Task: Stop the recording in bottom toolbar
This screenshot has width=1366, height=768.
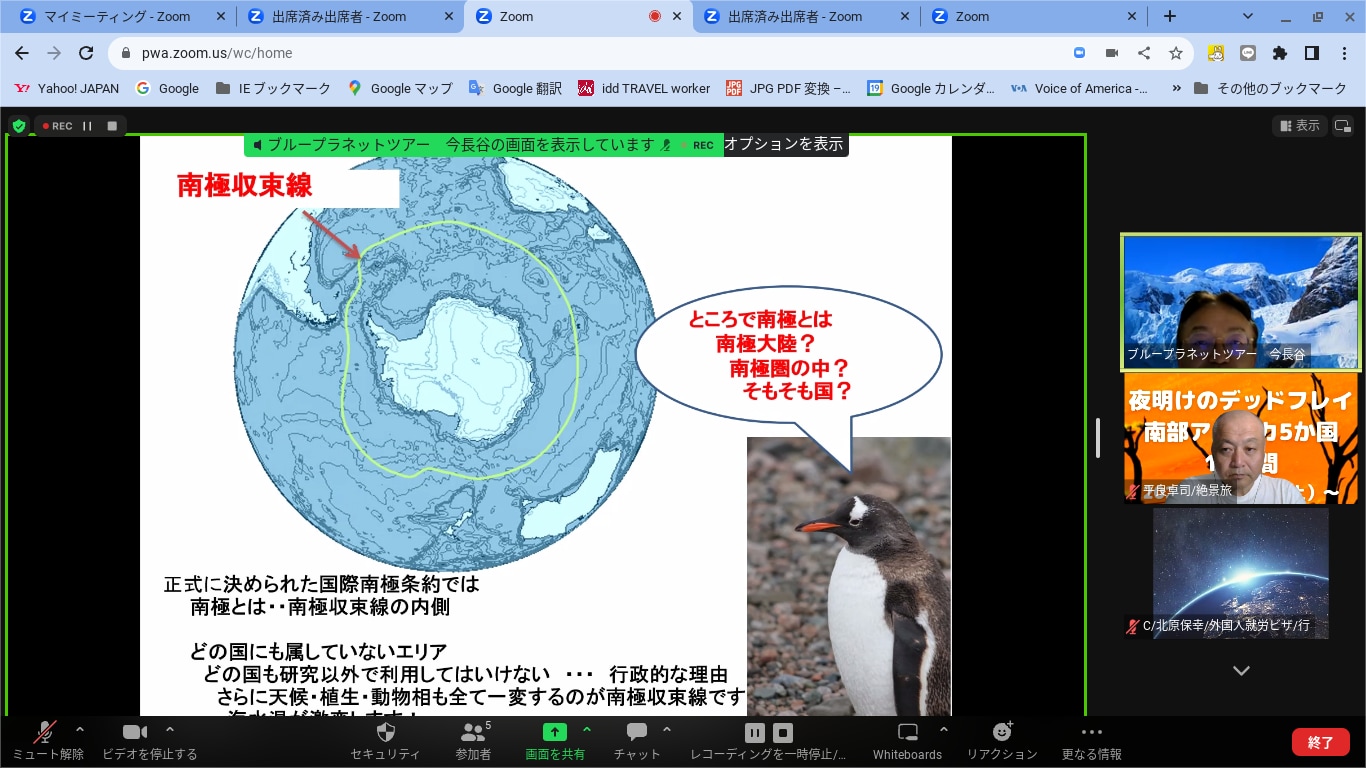Action: (784, 733)
